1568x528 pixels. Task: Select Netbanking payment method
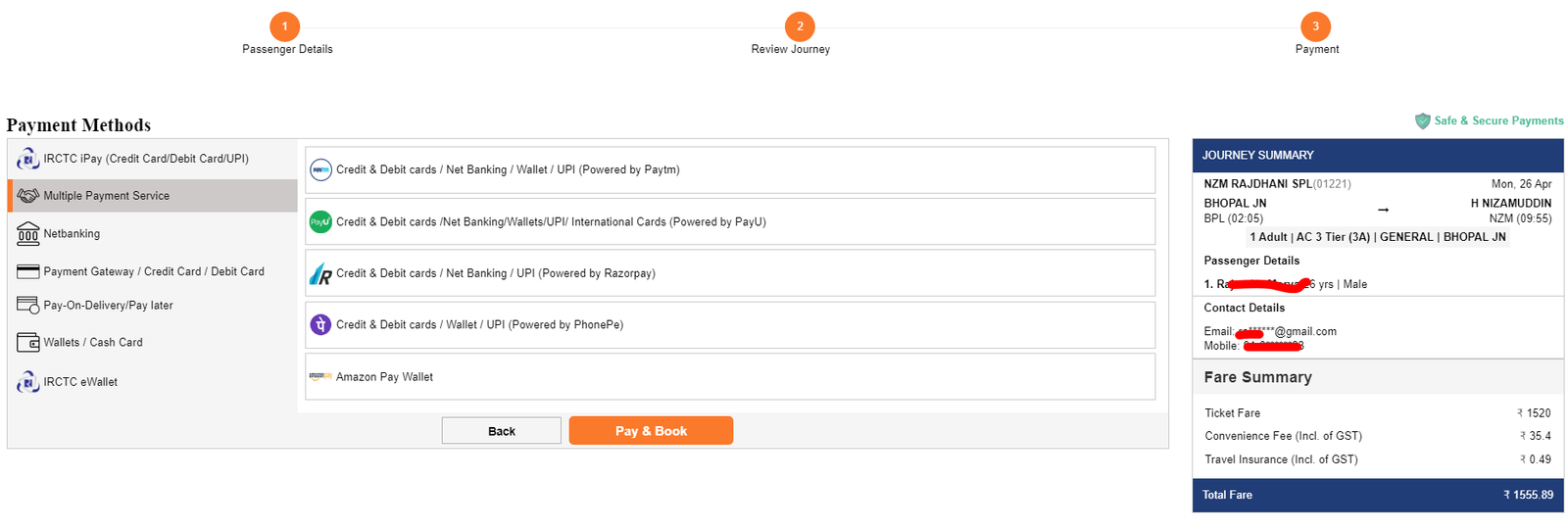pyautogui.click(x=72, y=234)
